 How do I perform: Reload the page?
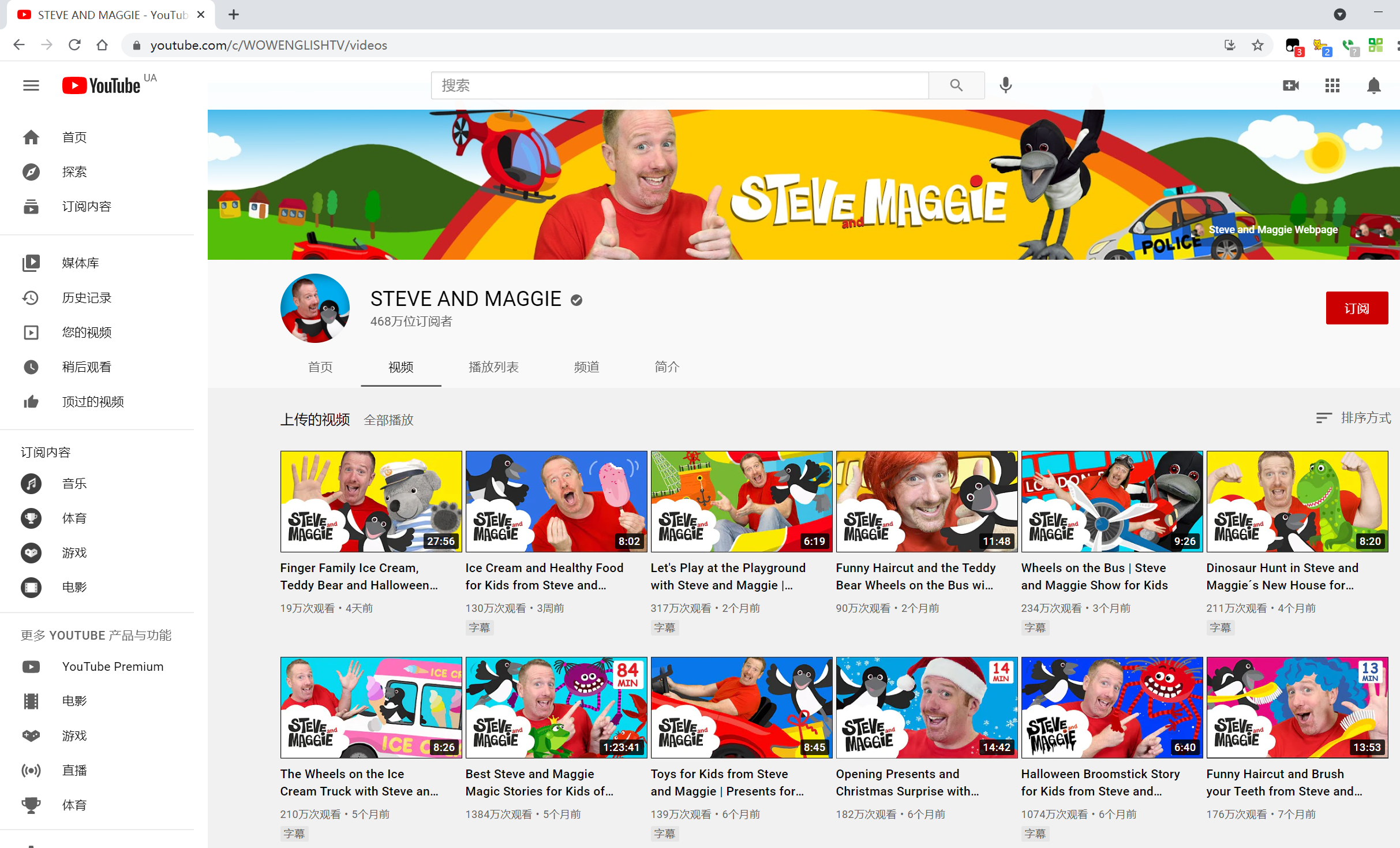(74, 45)
